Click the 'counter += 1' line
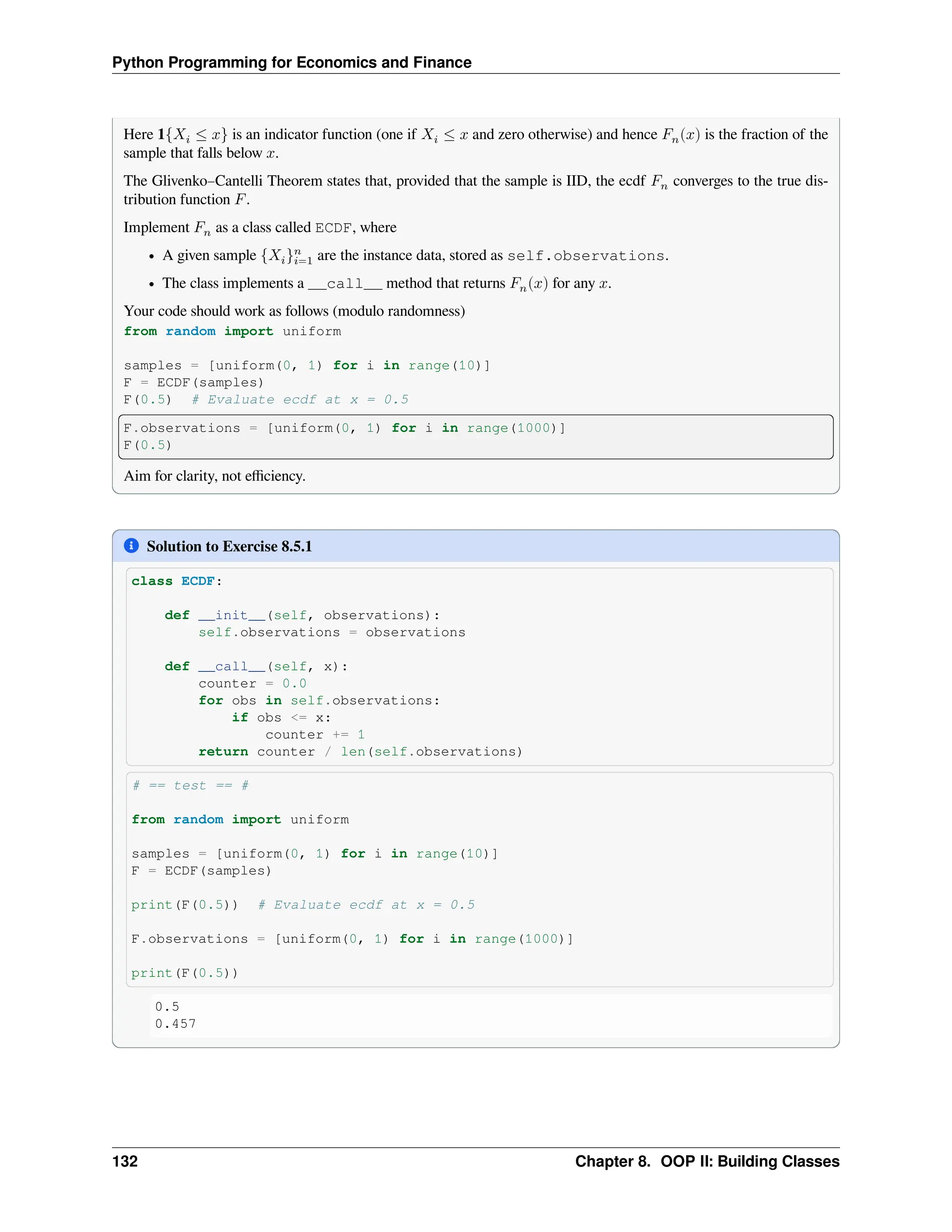The height and width of the screenshot is (1232, 952). pyautogui.click(x=315, y=735)
